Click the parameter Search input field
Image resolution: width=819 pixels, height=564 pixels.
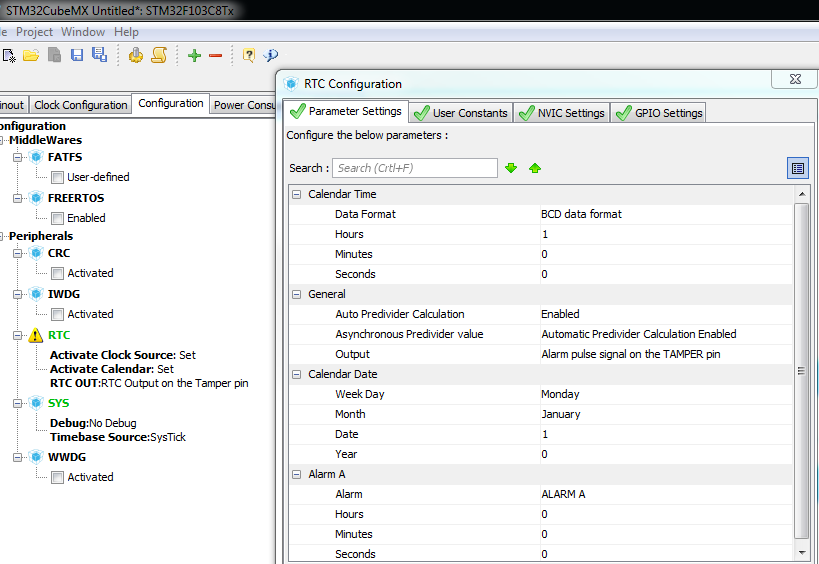[415, 168]
